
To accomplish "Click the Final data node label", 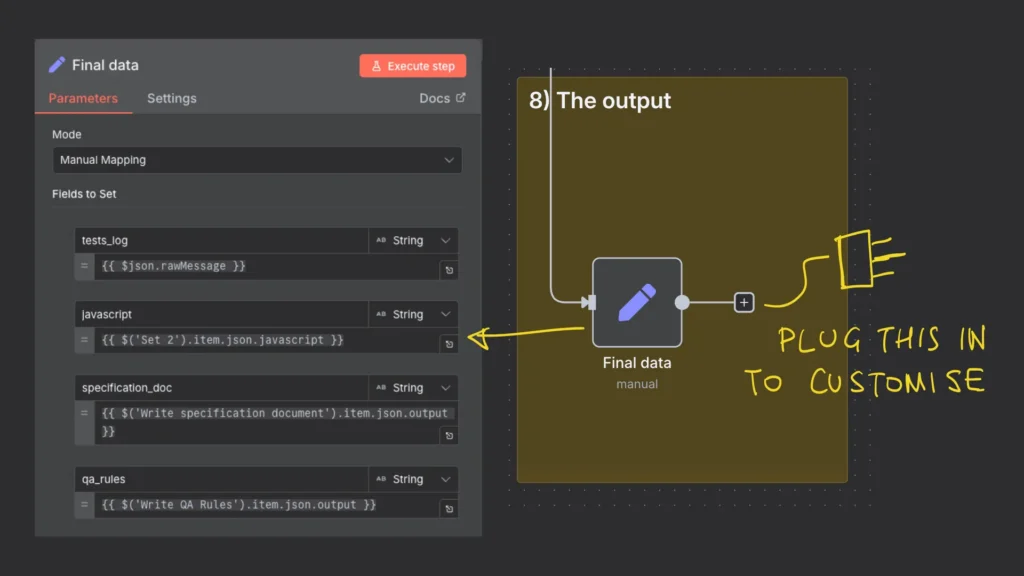I will pos(637,362).
